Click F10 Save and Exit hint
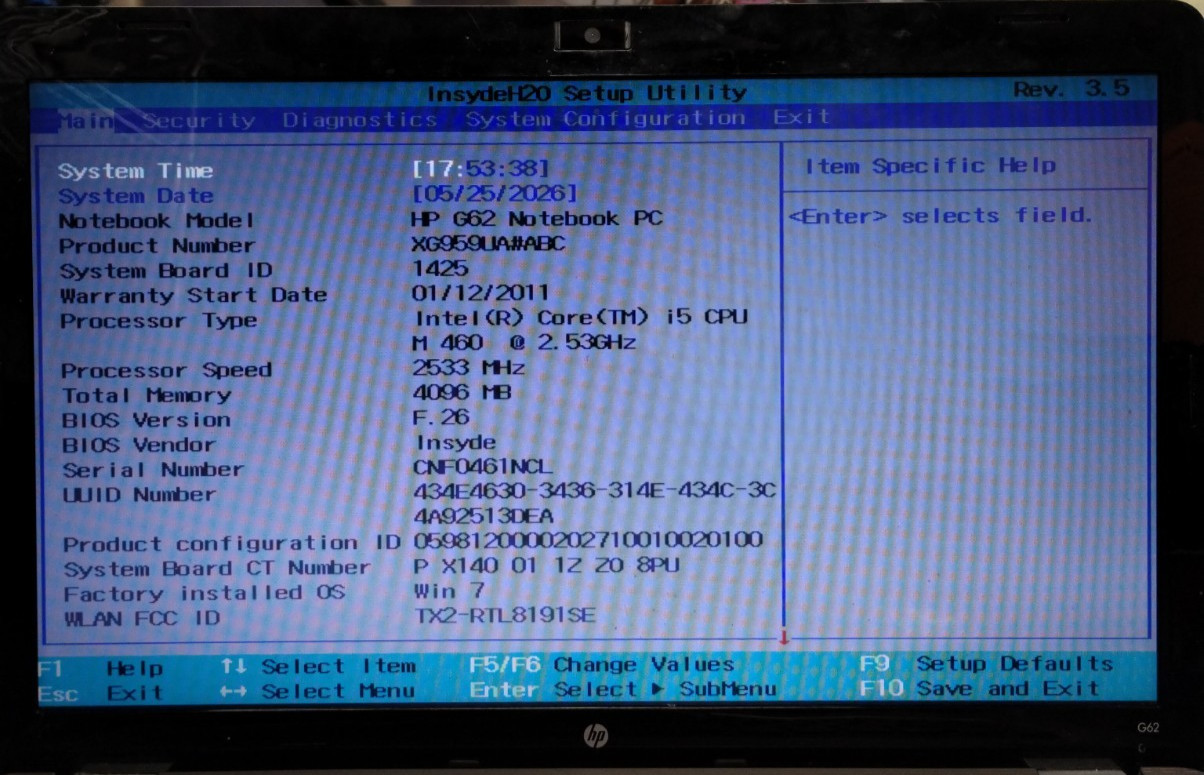 pos(979,688)
